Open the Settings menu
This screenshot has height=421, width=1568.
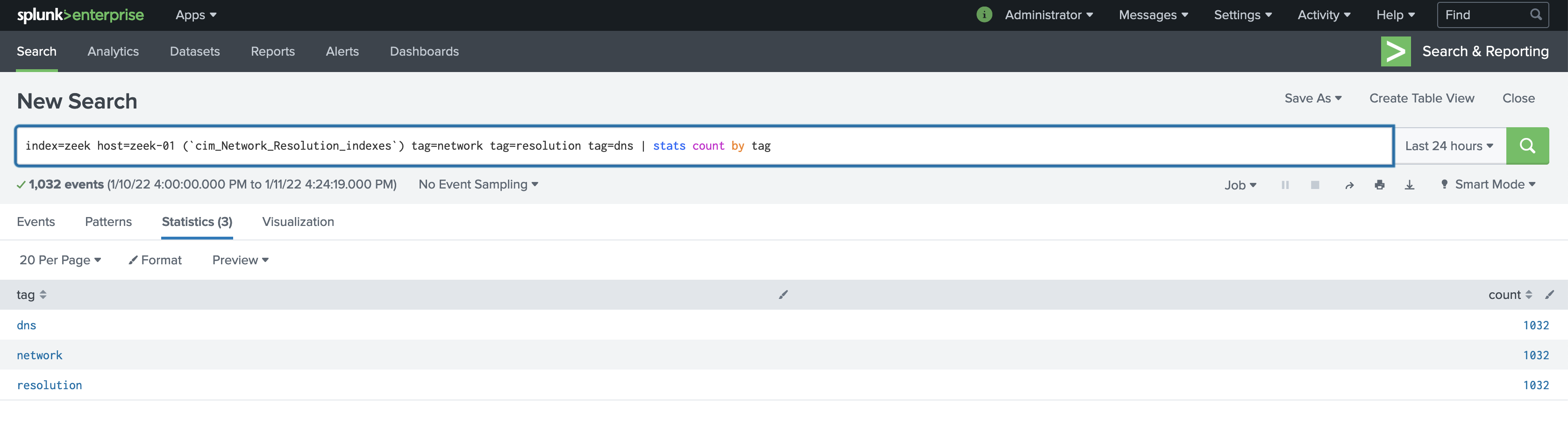[x=1242, y=15]
